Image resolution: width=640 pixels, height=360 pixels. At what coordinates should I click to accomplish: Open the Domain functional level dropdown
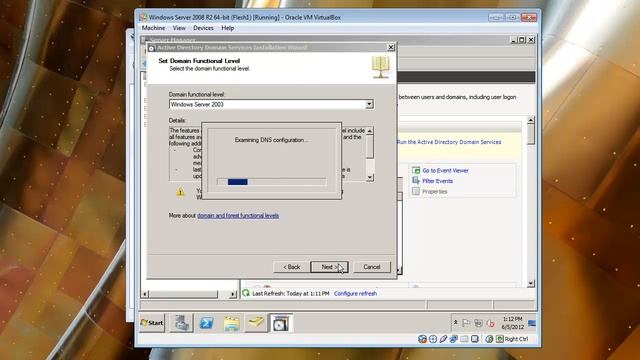[369, 104]
